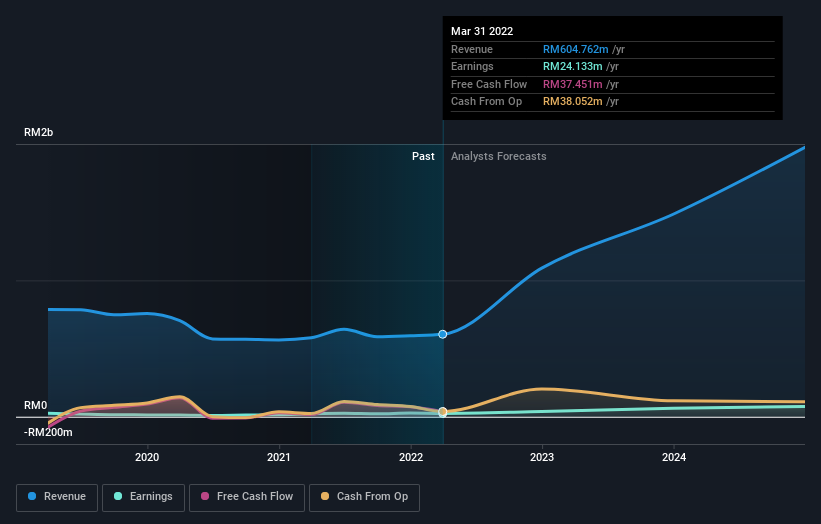821x524 pixels.
Task: Click the data point marker near RM0 at Mar 2022
Action: tap(443, 412)
